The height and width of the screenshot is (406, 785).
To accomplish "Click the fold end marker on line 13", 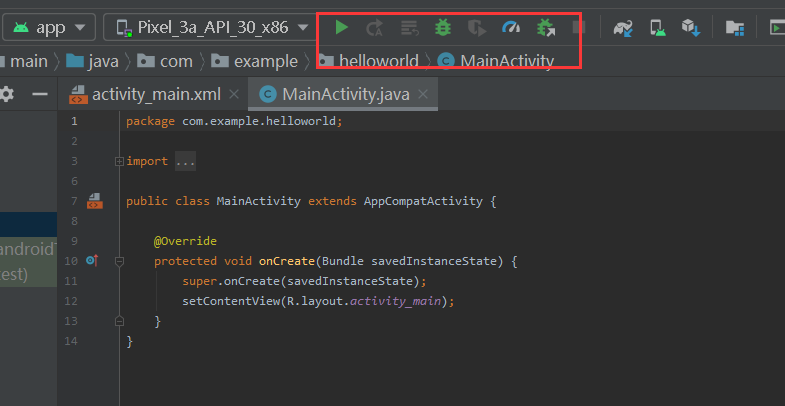I will [x=119, y=321].
